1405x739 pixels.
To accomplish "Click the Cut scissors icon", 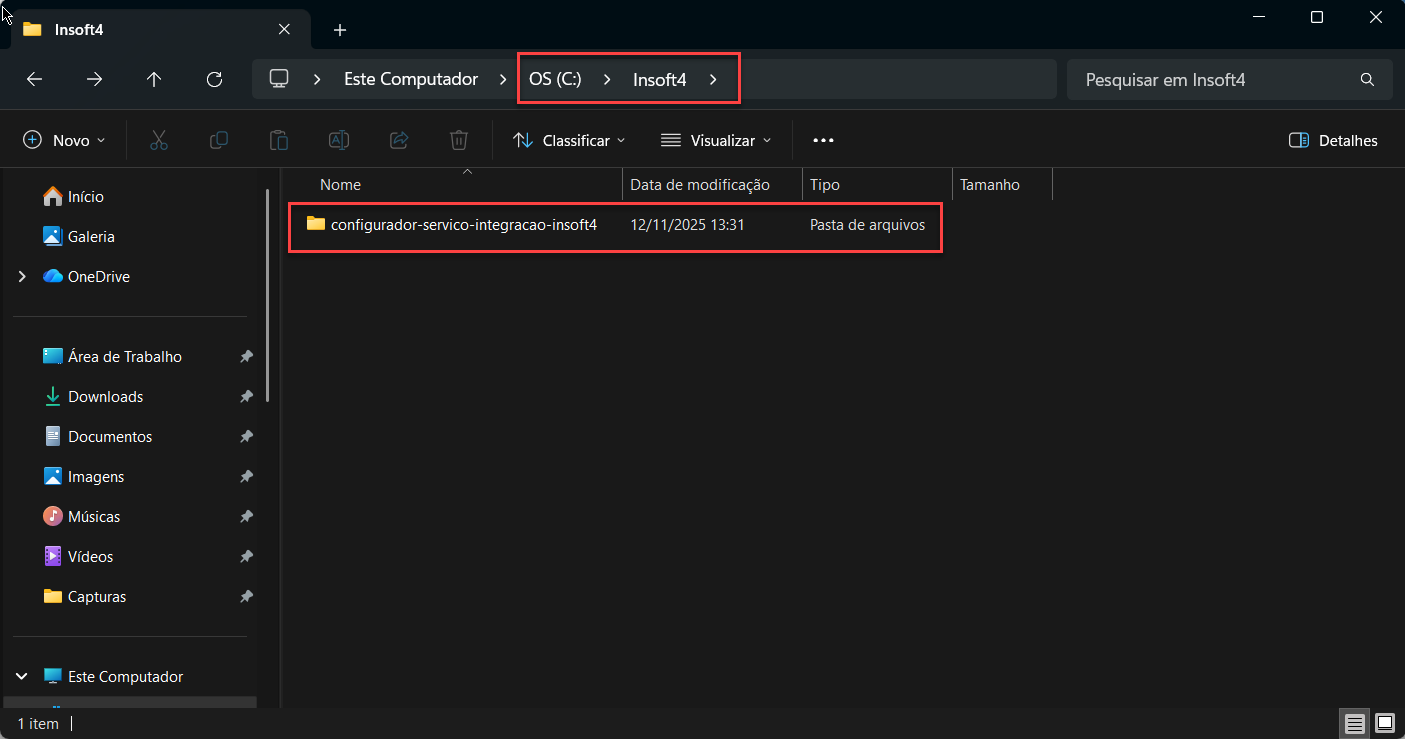I will coord(158,140).
